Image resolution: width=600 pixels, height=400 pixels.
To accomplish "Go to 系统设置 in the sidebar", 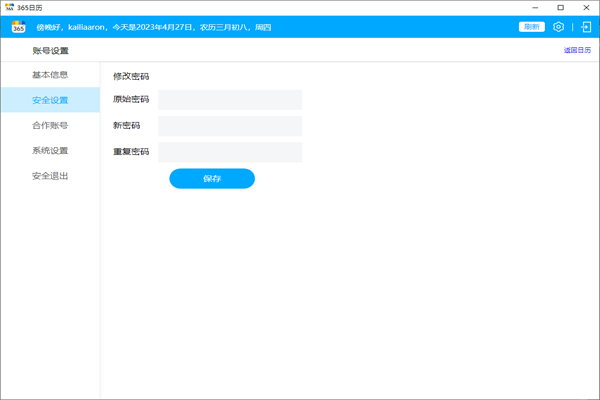I will coord(50,151).
